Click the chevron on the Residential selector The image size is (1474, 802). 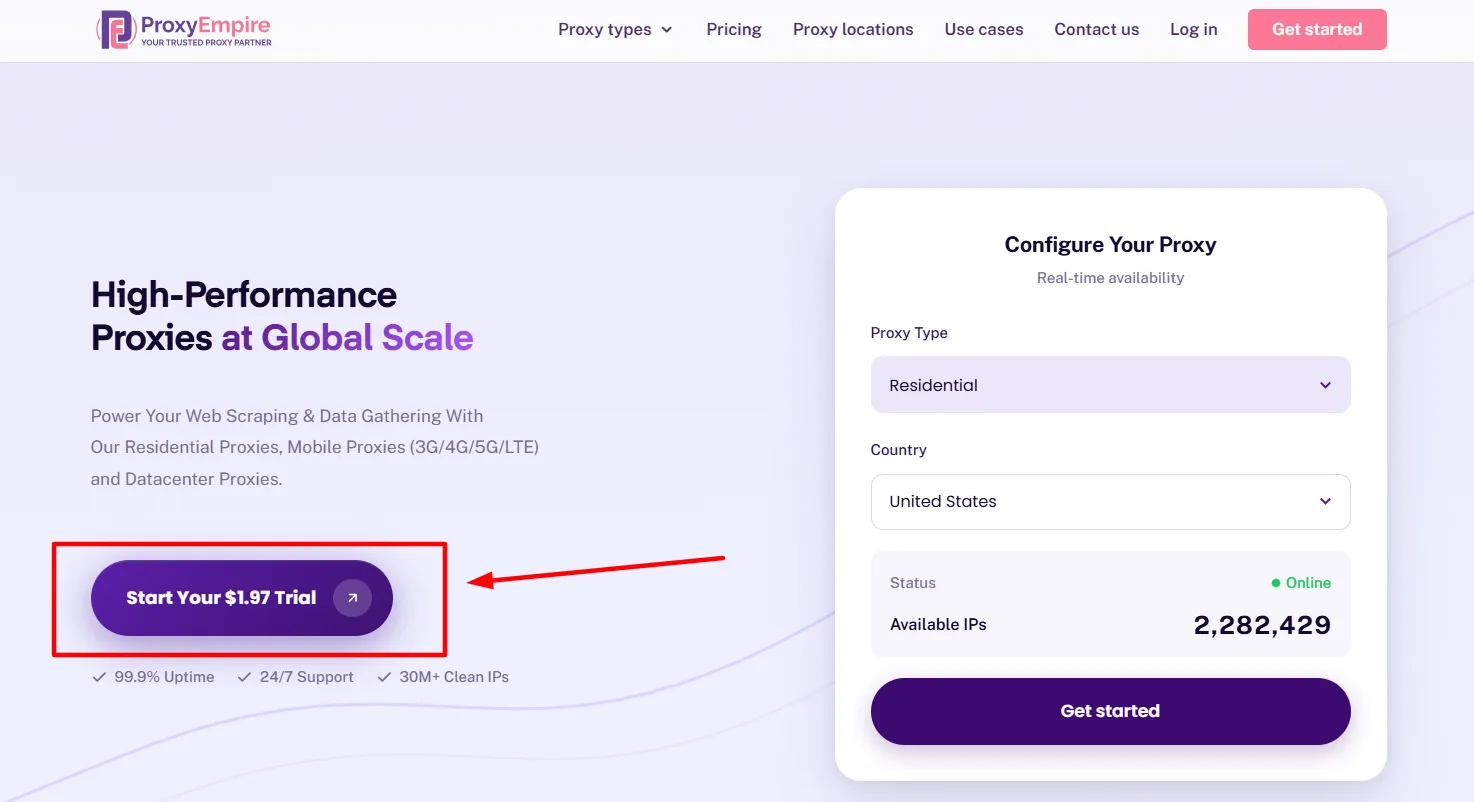[x=1326, y=384]
